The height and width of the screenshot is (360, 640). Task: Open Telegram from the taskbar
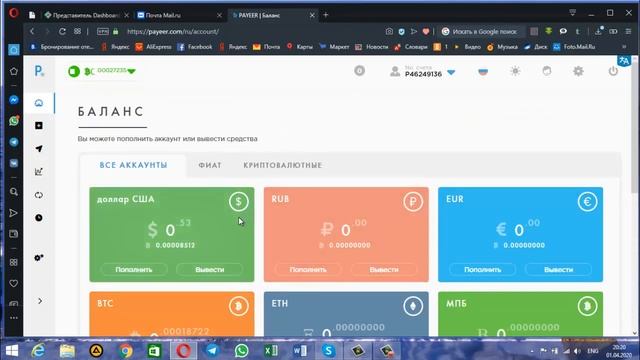coord(212,351)
